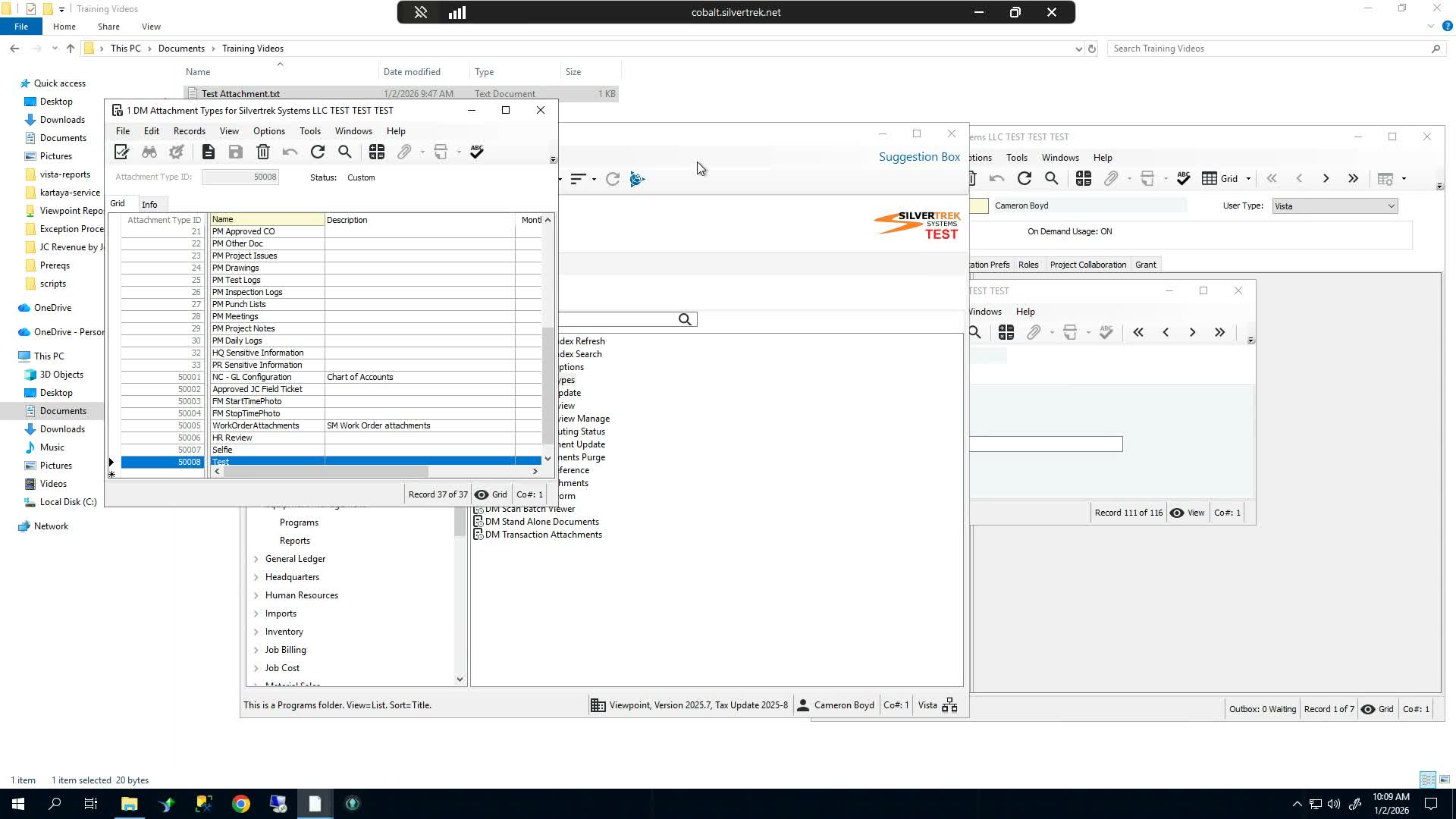Click the edit record icon in DM Attachment Types toolbar
This screenshot has width=1456, height=819.
click(121, 152)
